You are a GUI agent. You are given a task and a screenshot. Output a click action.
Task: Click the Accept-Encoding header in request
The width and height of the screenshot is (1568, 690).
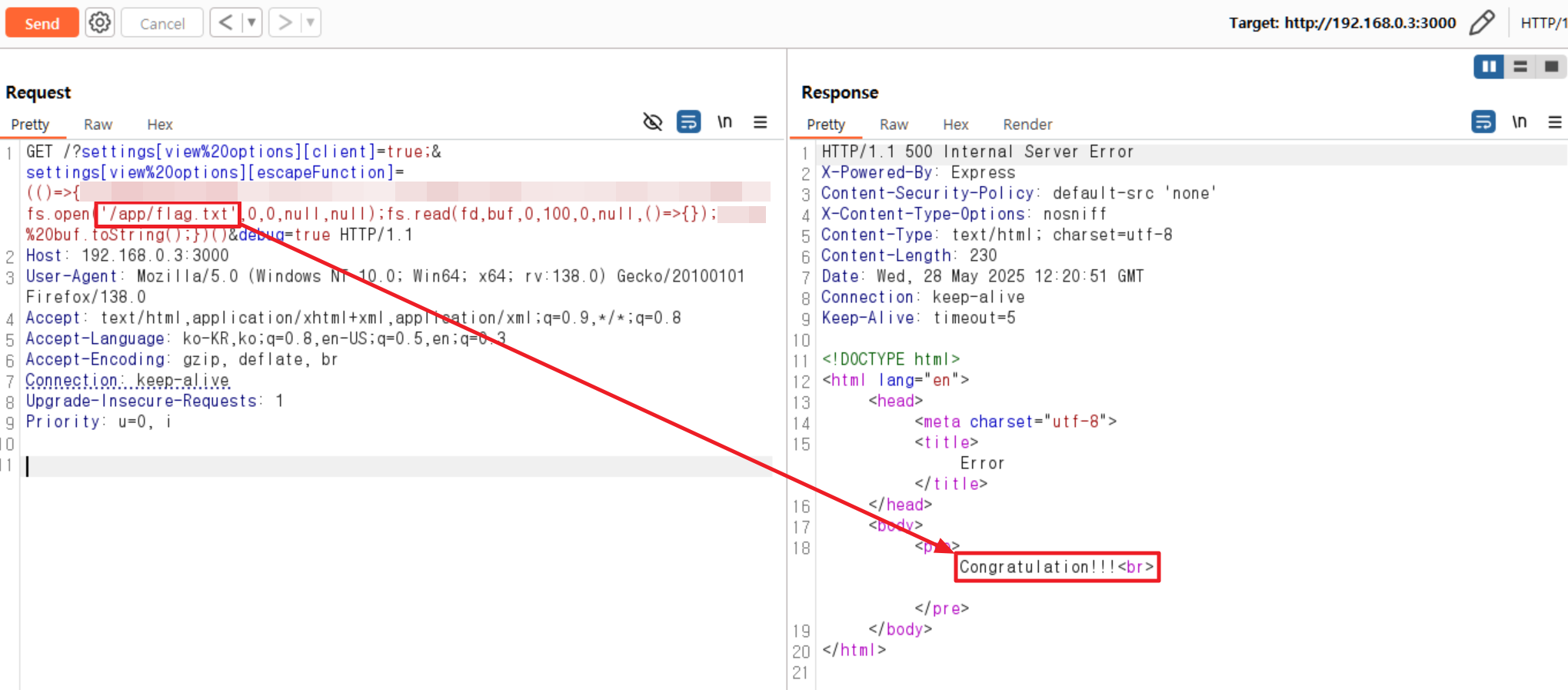coord(181,359)
